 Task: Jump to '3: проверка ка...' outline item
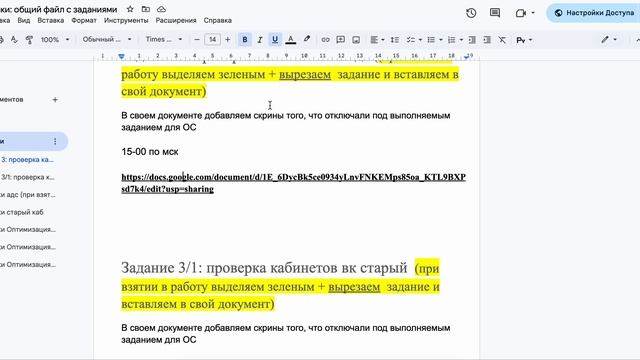[x=27, y=160]
